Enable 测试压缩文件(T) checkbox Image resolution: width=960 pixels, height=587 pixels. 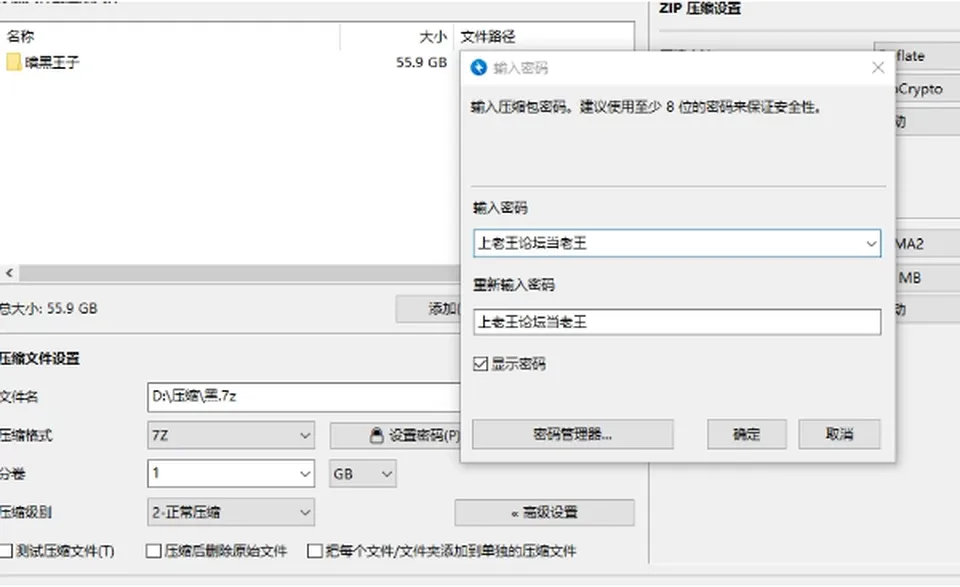[6, 551]
